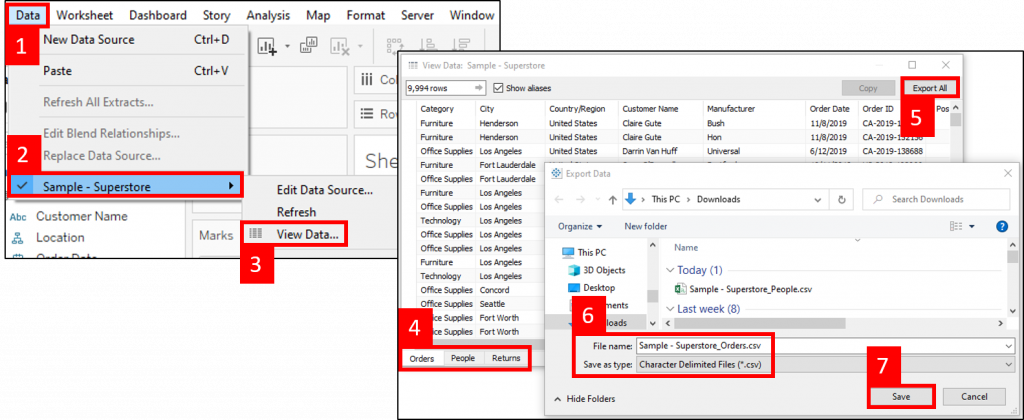Click the Up one level arrow in Export Data

612,200
